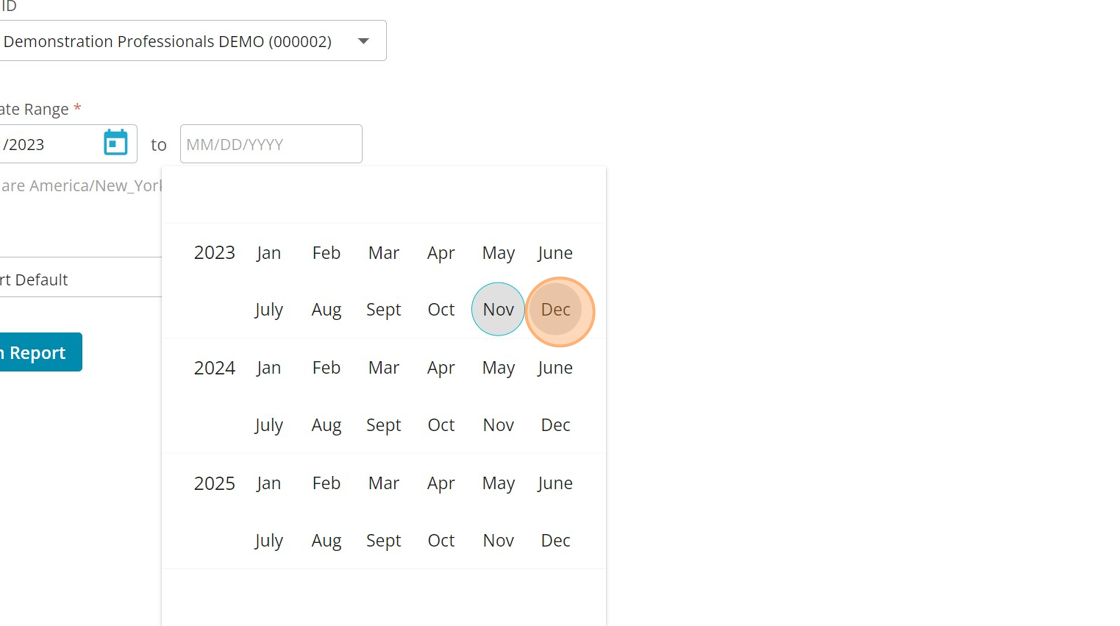Select Dec 2023 in month picker
This screenshot has width=1120, height=626.
pos(555,310)
